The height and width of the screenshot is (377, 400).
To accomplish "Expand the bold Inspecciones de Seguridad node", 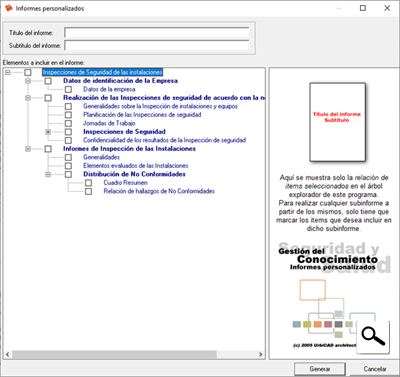I will [48, 132].
